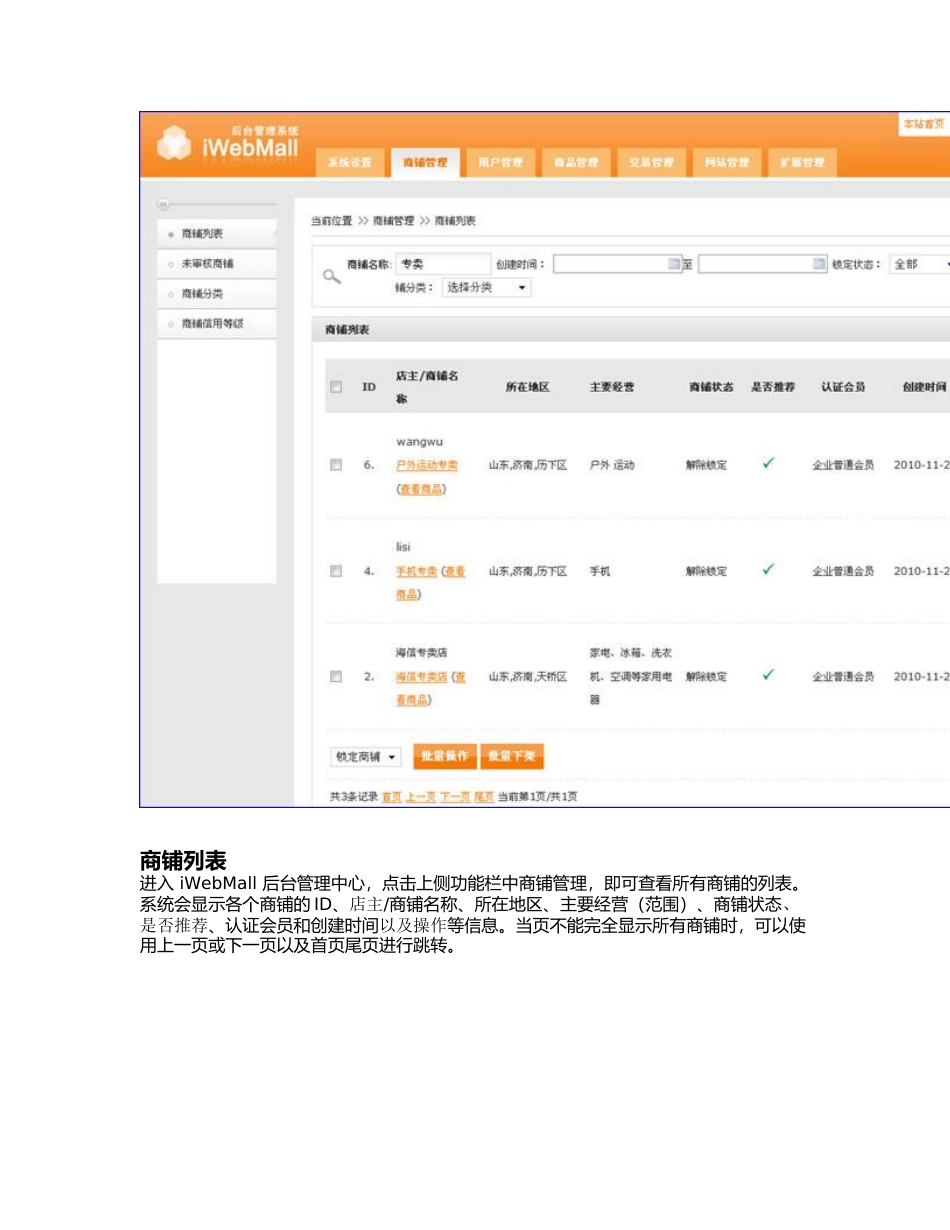Open calendar picker for start creation time
This screenshot has width=950, height=1230.
pos(674,264)
